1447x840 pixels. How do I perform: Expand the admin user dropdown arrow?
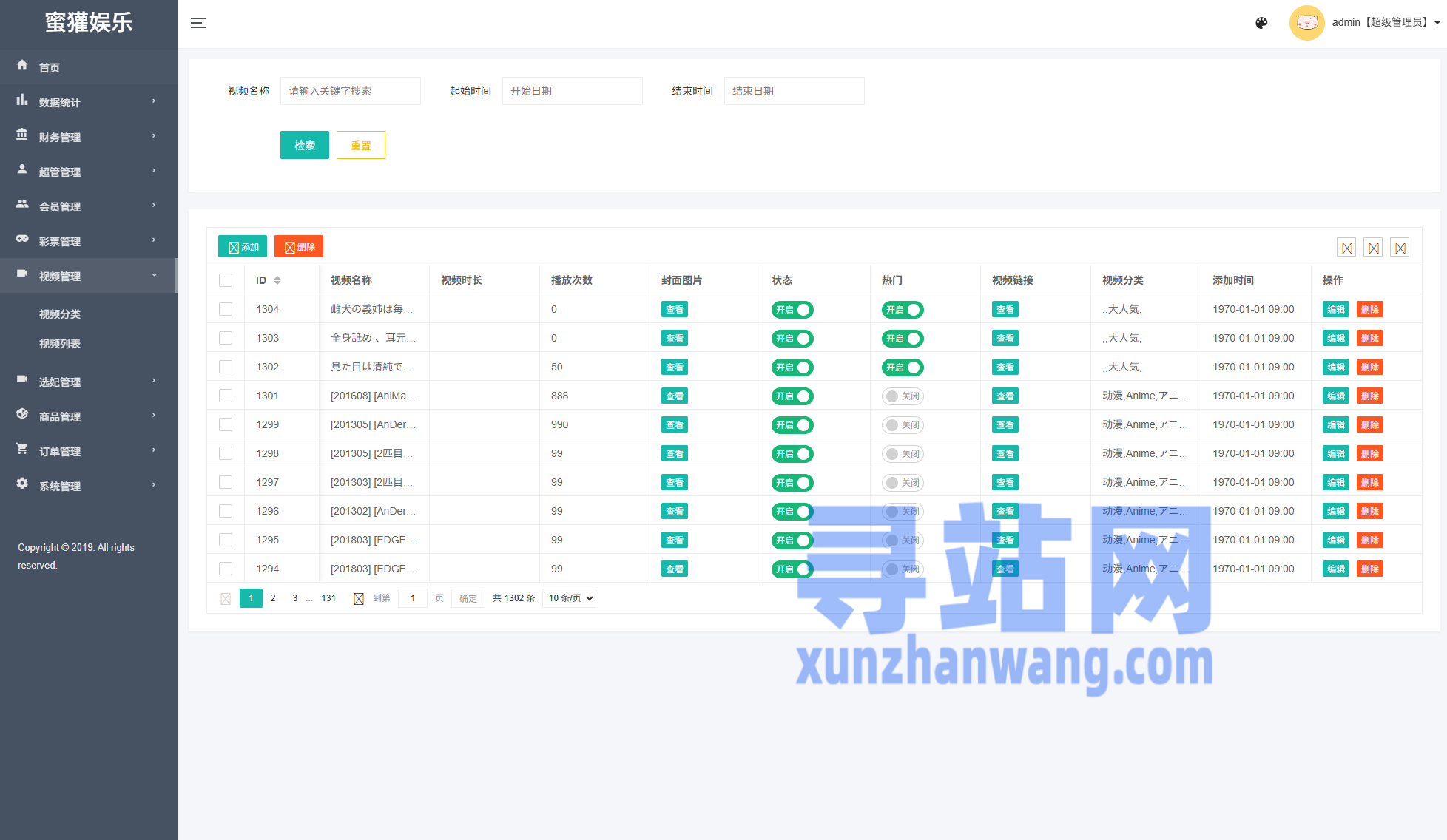(x=1437, y=23)
